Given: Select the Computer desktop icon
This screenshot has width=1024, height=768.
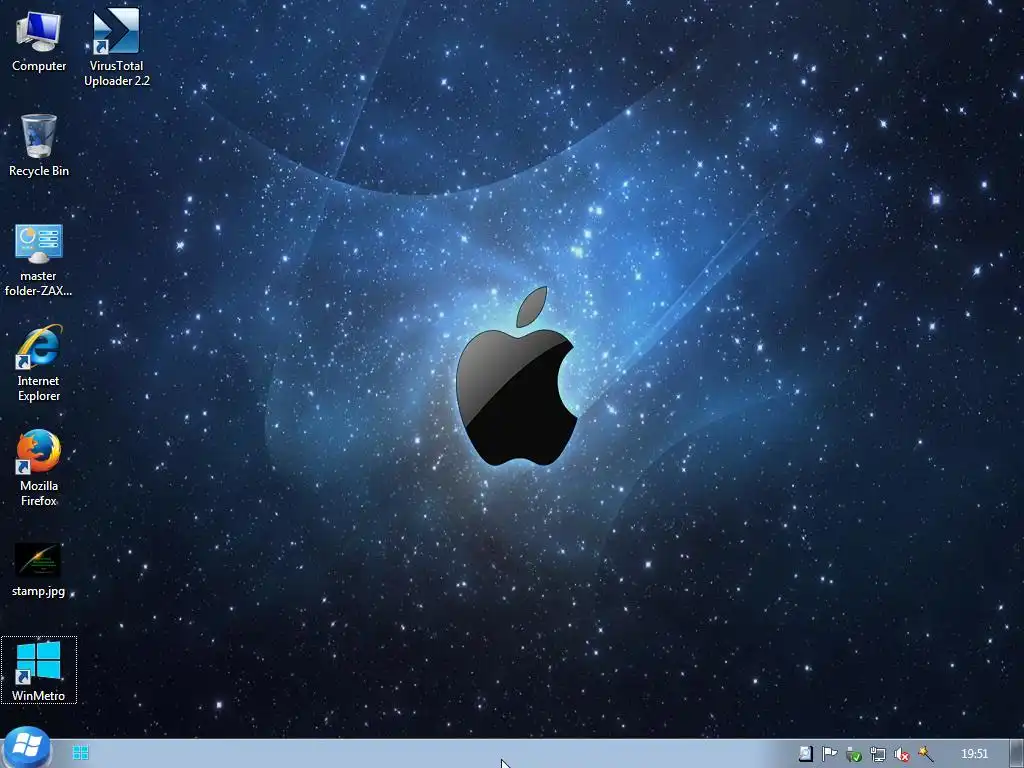Looking at the screenshot, I should (39, 40).
